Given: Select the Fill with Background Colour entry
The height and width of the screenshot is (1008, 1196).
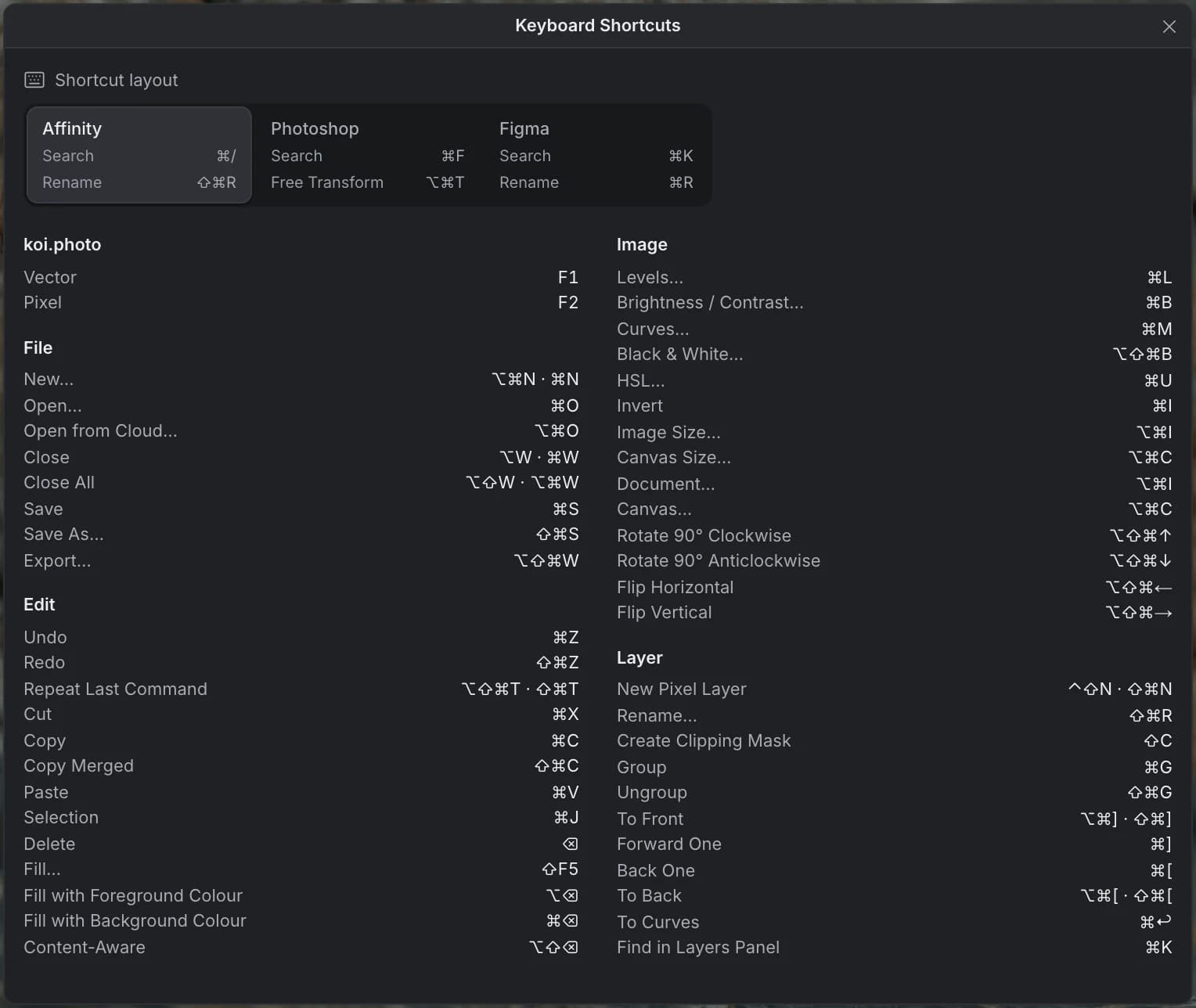Looking at the screenshot, I should (x=301, y=921).
